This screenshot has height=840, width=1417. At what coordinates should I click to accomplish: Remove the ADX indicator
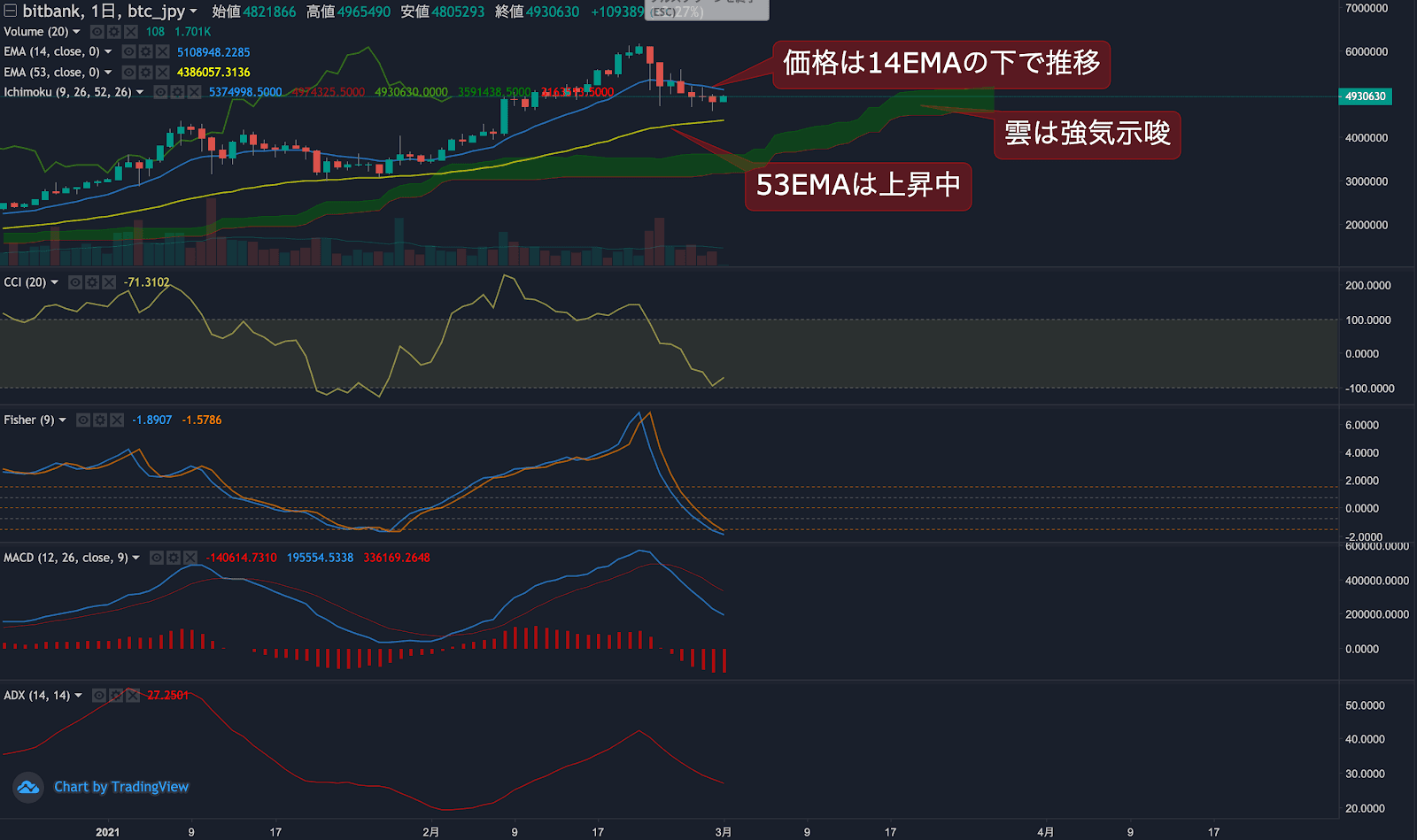pyautogui.click(x=132, y=696)
